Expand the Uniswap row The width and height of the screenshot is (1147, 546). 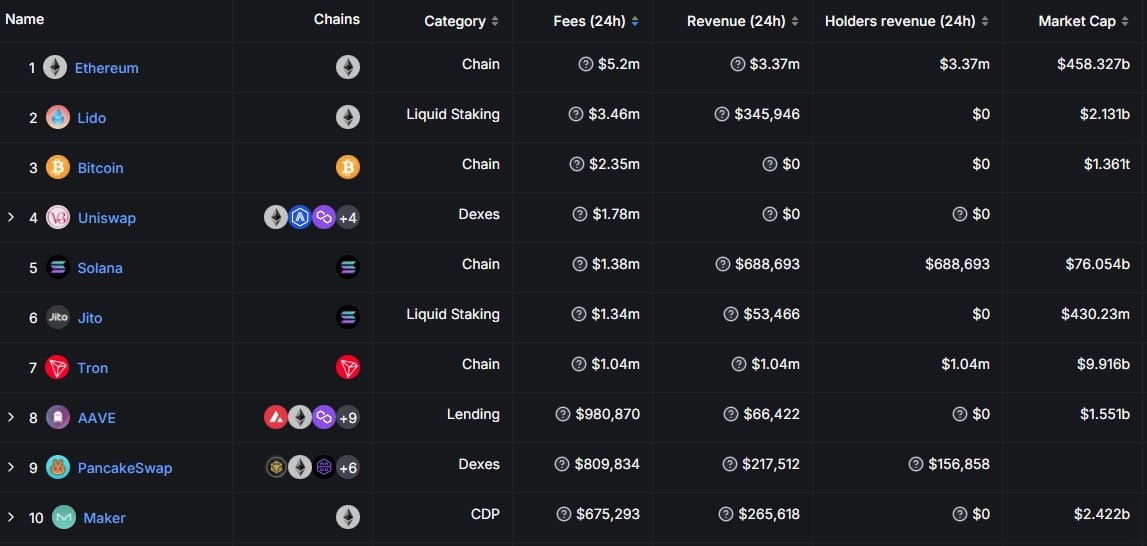click(11, 217)
